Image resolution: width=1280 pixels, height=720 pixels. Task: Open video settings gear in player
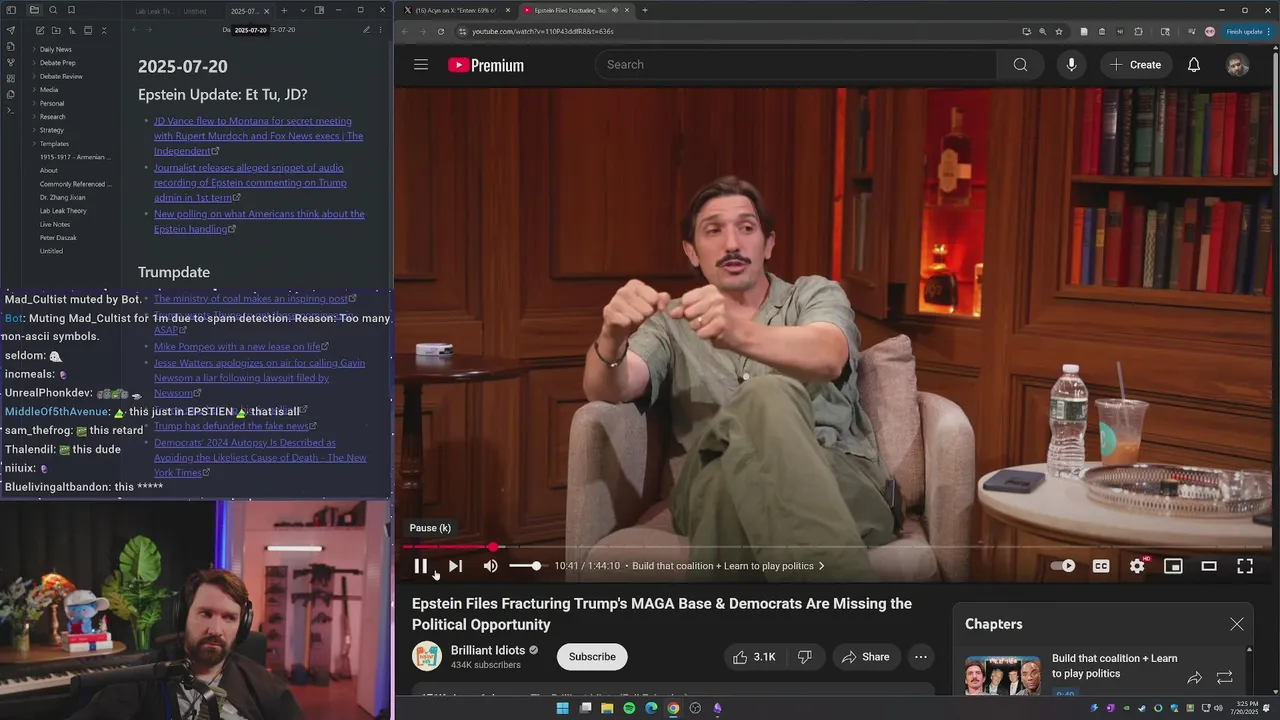pyautogui.click(x=1137, y=566)
